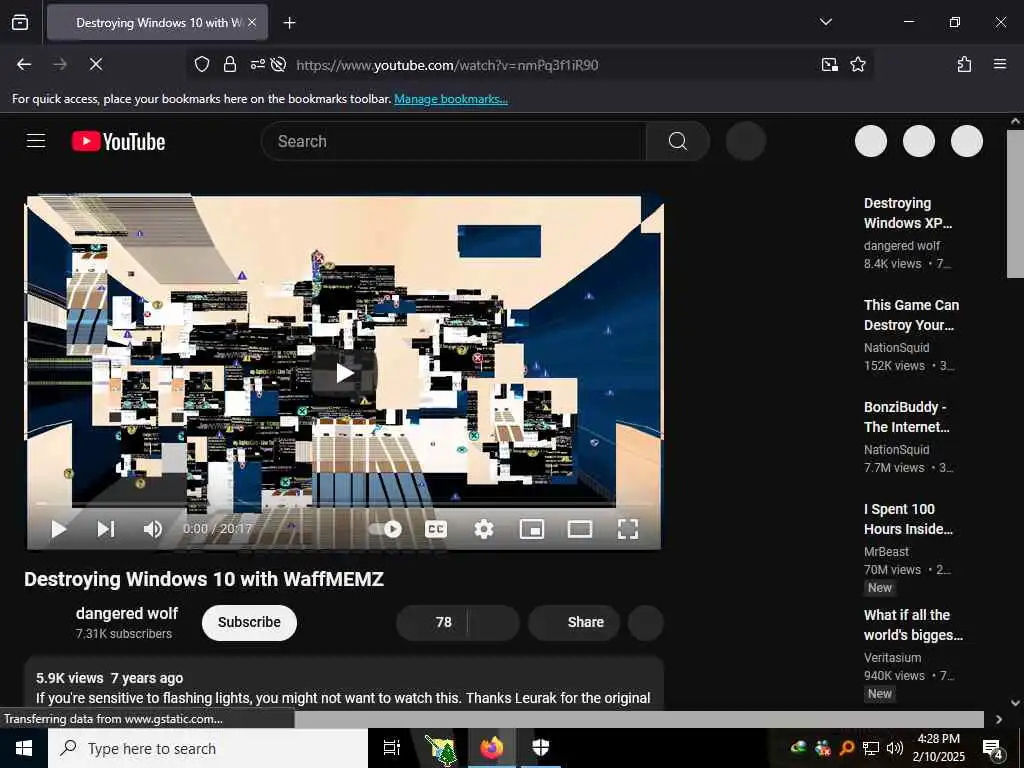Open the Firefox application hamburger menu
The width and height of the screenshot is (1024, 768).
point(1000,64)
